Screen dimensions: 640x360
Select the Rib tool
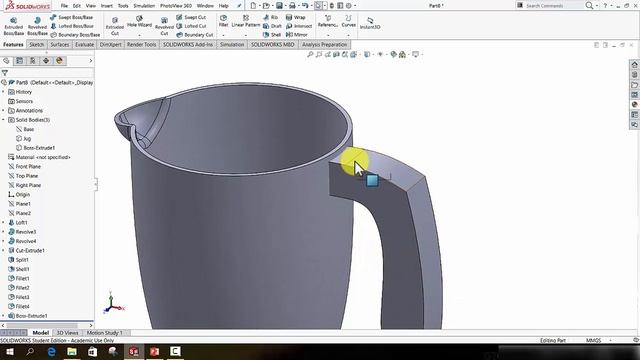click(x=271, y=18)
